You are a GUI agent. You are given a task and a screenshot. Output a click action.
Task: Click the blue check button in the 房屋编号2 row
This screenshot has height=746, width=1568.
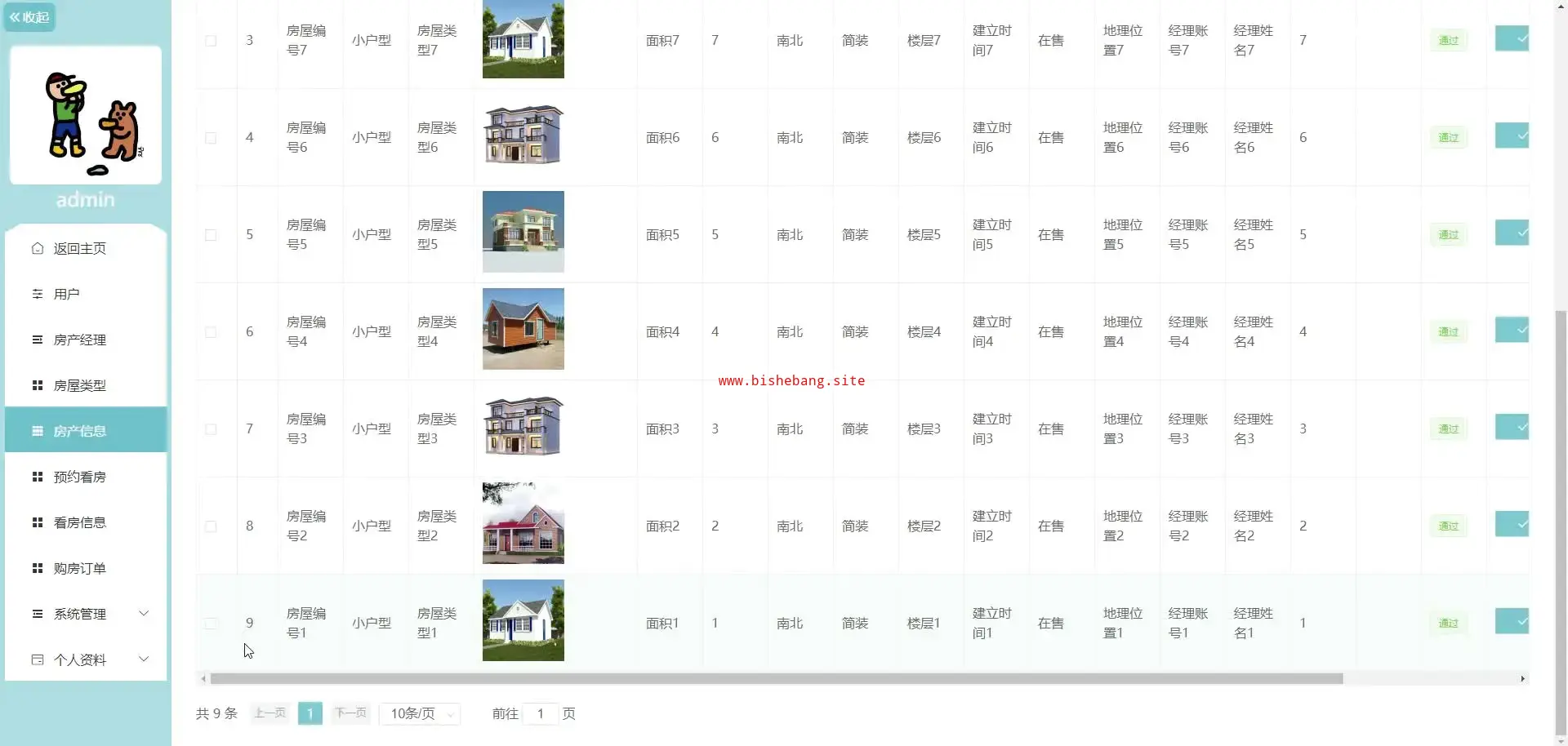pyautogui.click(x=1512, y=524)
